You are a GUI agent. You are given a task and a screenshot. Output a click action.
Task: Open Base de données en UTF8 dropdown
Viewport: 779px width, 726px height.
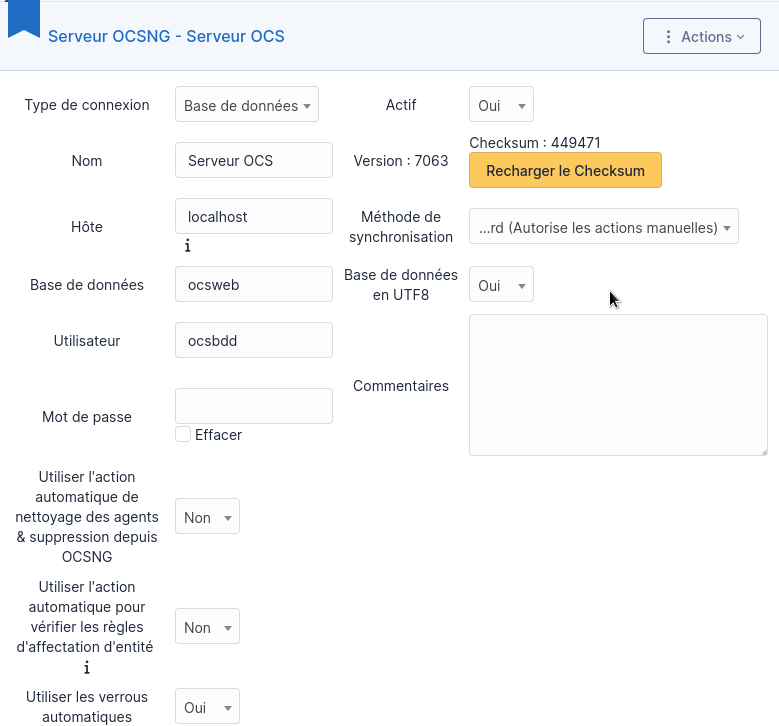[501, 285]
